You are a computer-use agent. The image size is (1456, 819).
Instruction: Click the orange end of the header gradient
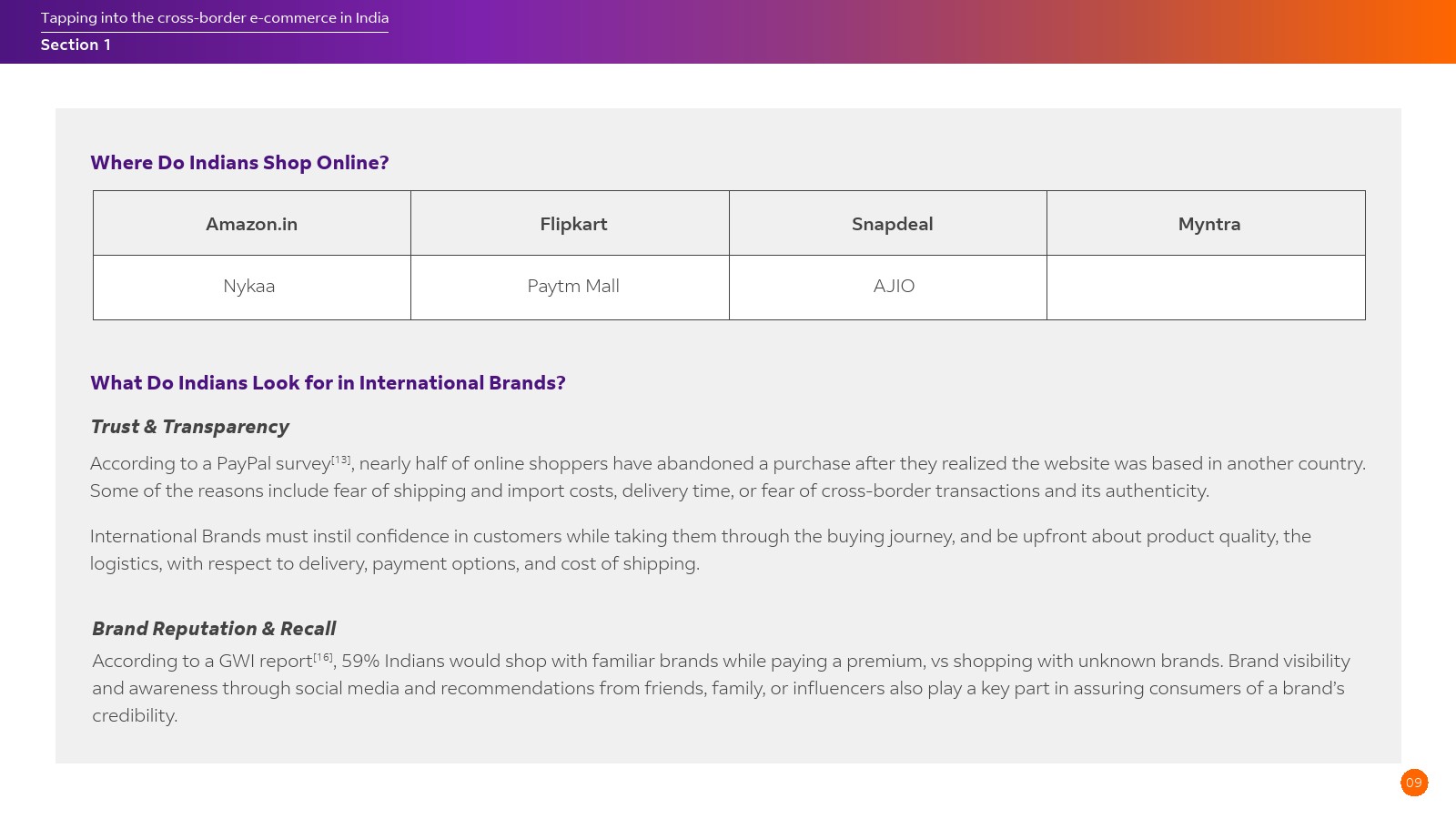click(x=1429, y=32)
